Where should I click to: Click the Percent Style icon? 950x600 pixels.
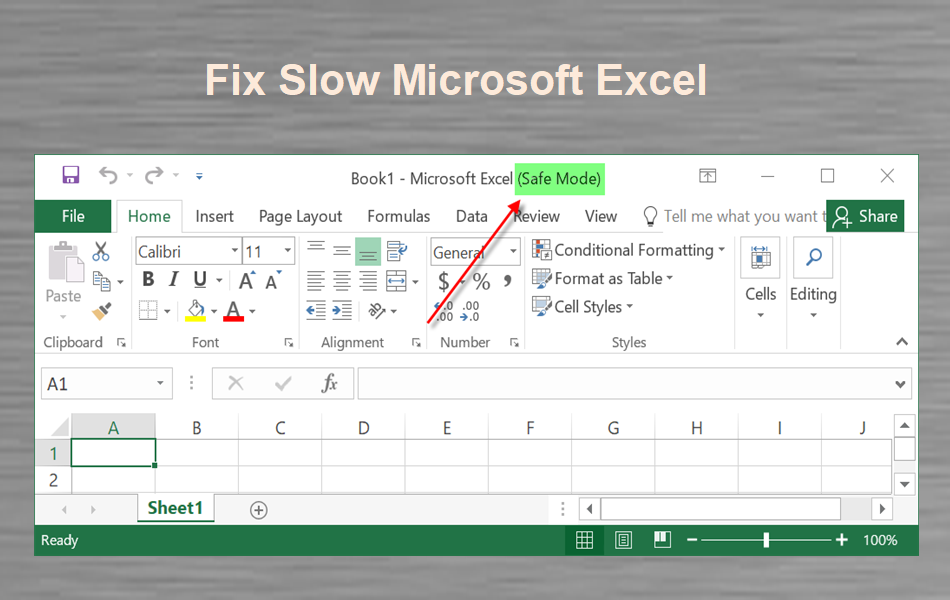tap(481, 281)
